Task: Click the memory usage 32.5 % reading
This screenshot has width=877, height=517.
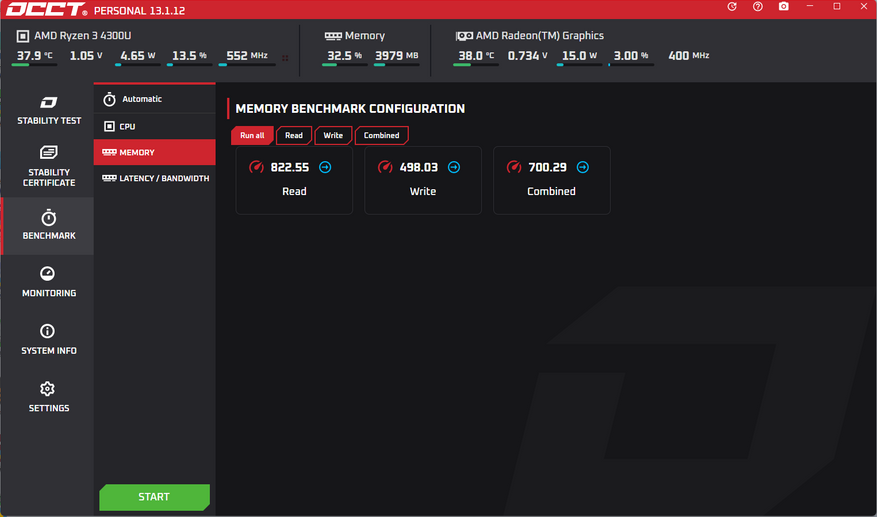Action: click(x=345, y=55)
